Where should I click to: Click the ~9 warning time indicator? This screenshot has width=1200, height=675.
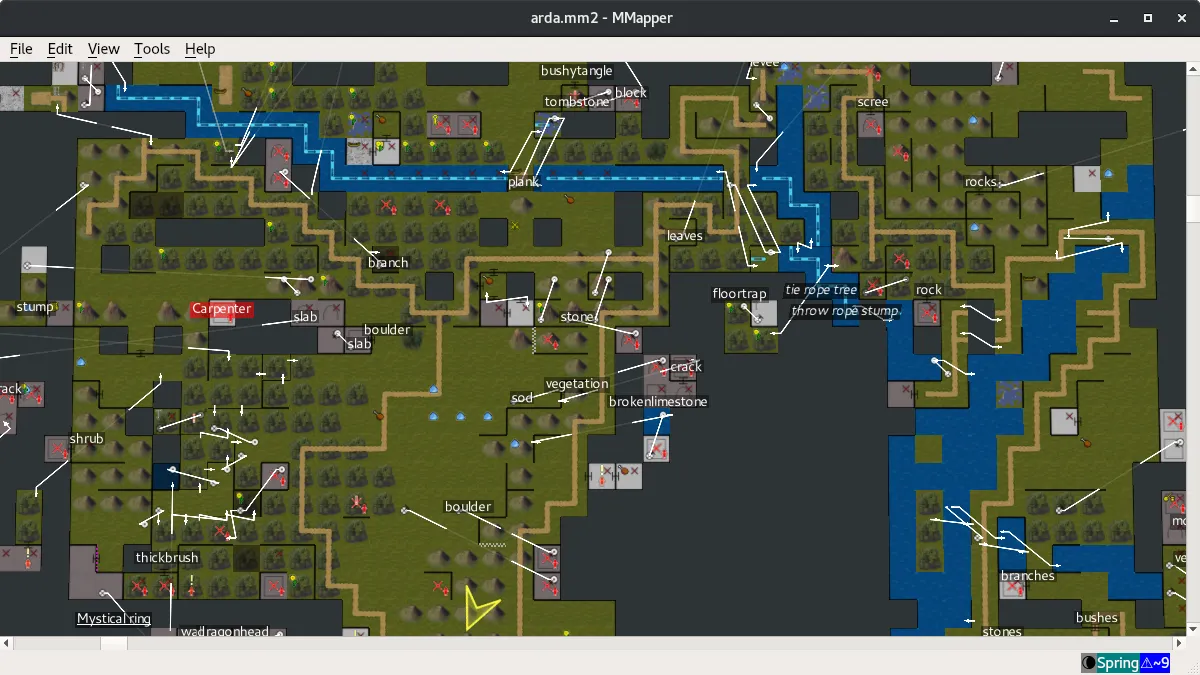[x=1155, y=663]
